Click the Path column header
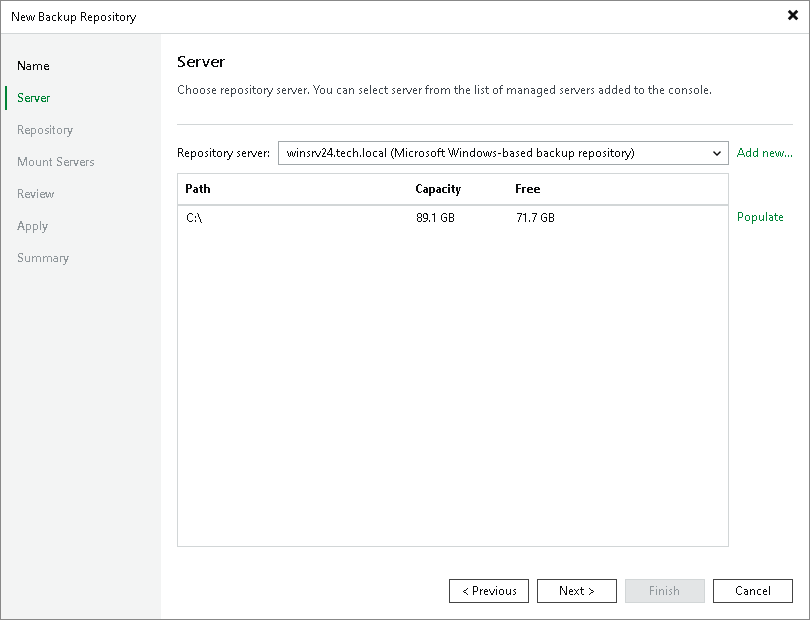 197,189
